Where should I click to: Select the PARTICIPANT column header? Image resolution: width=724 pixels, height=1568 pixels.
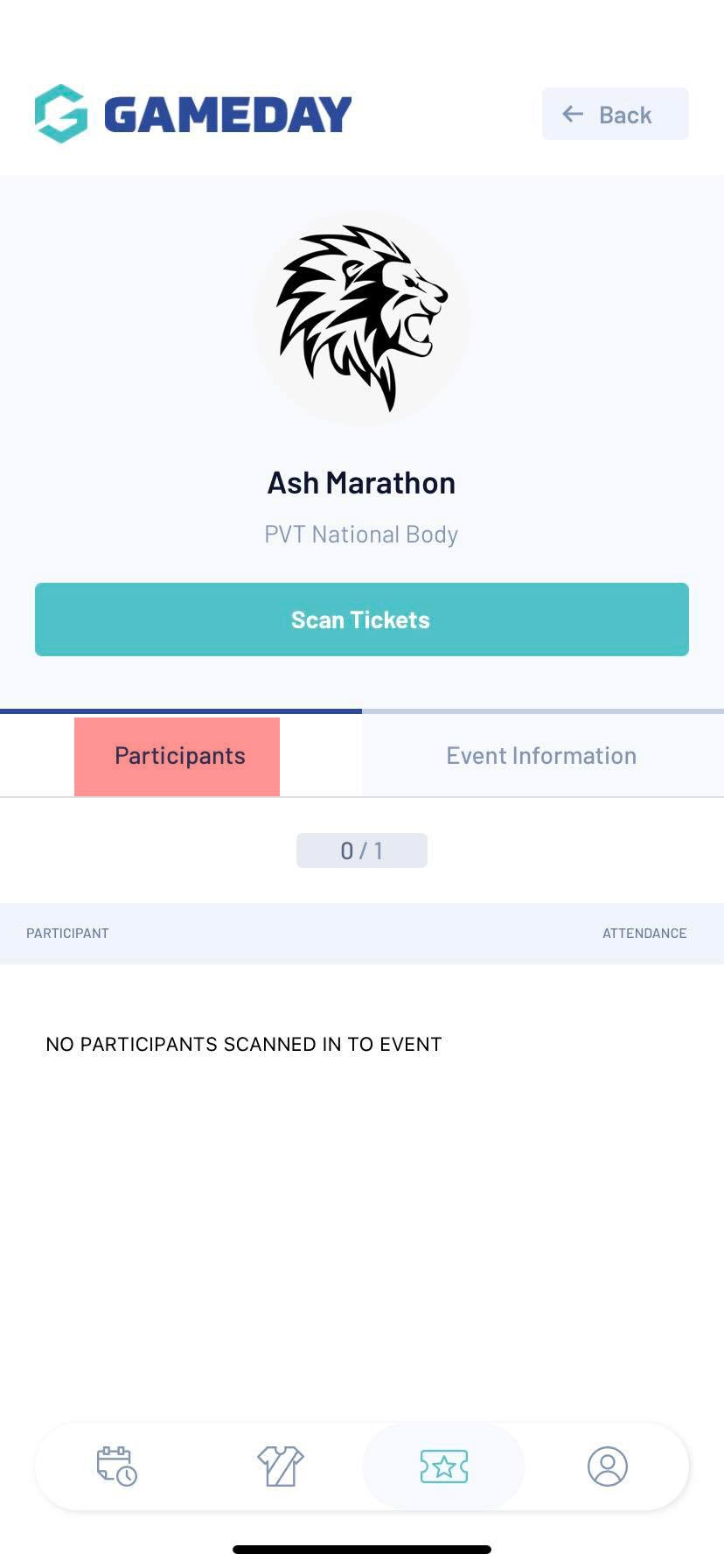[x=67, y=934]
